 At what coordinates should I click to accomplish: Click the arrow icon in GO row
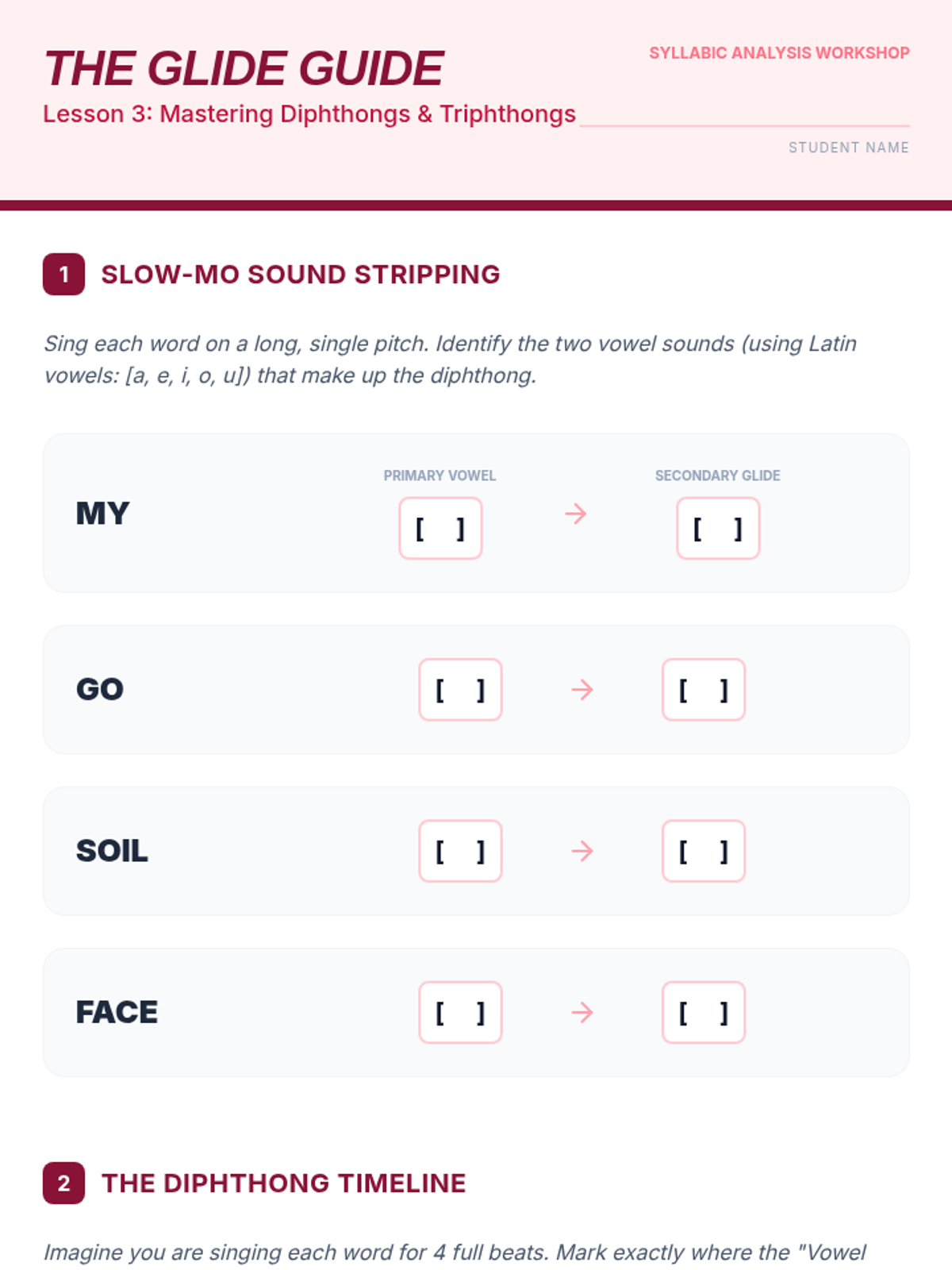tap(582, 690)
